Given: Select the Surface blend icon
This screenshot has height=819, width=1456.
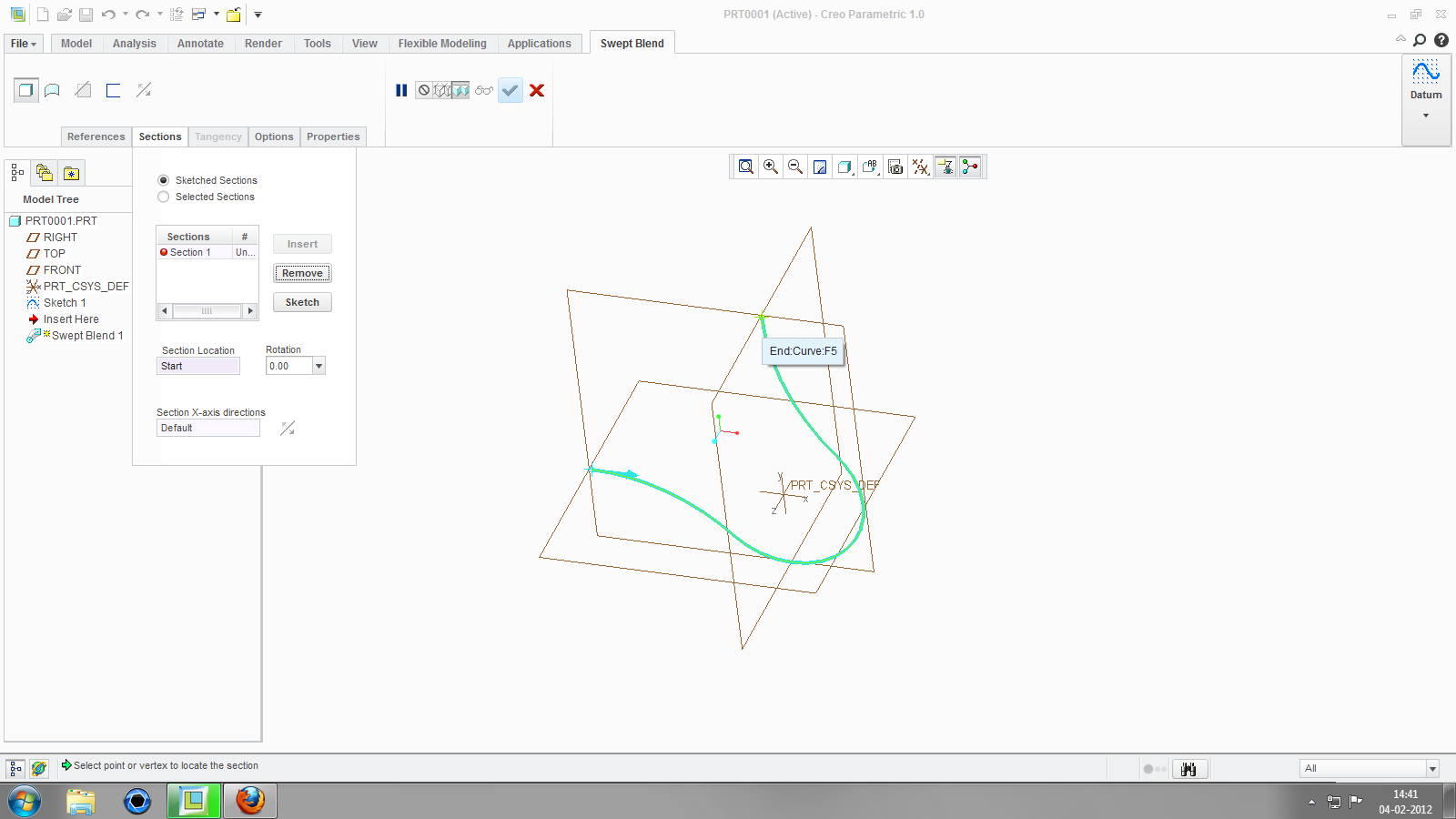Looking at the screenshot, I should click(x=53, y=90).
